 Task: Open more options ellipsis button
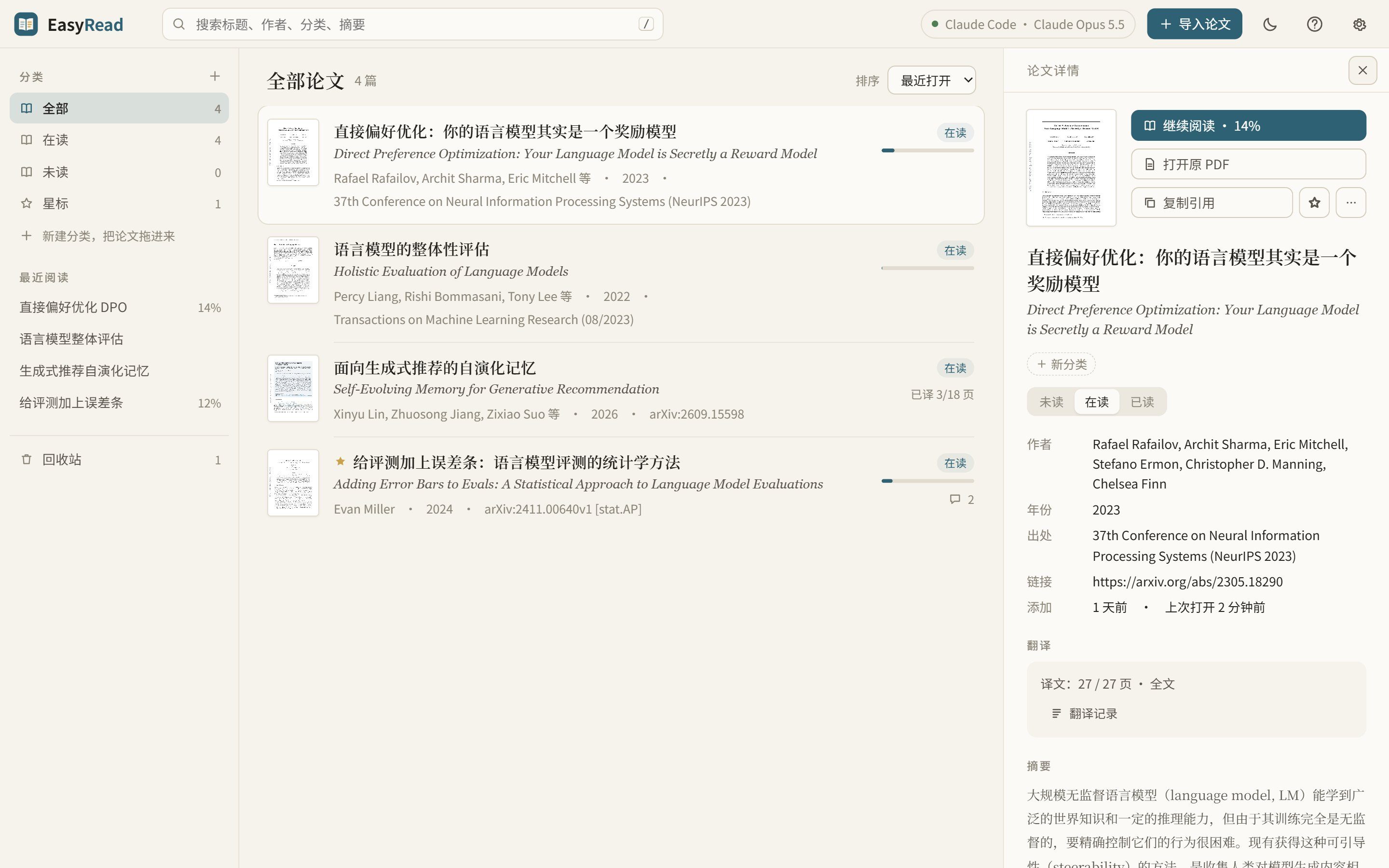[1351, 203]
